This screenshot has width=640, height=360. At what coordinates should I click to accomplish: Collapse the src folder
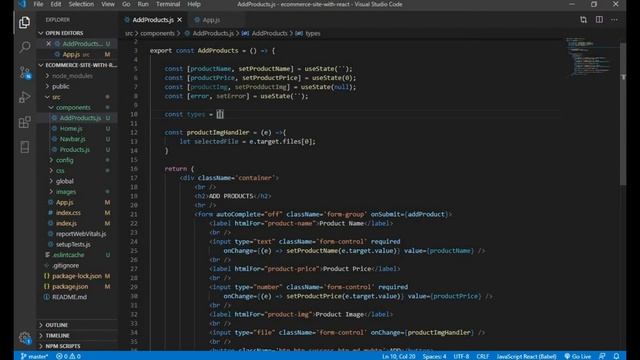coord(56,97)
